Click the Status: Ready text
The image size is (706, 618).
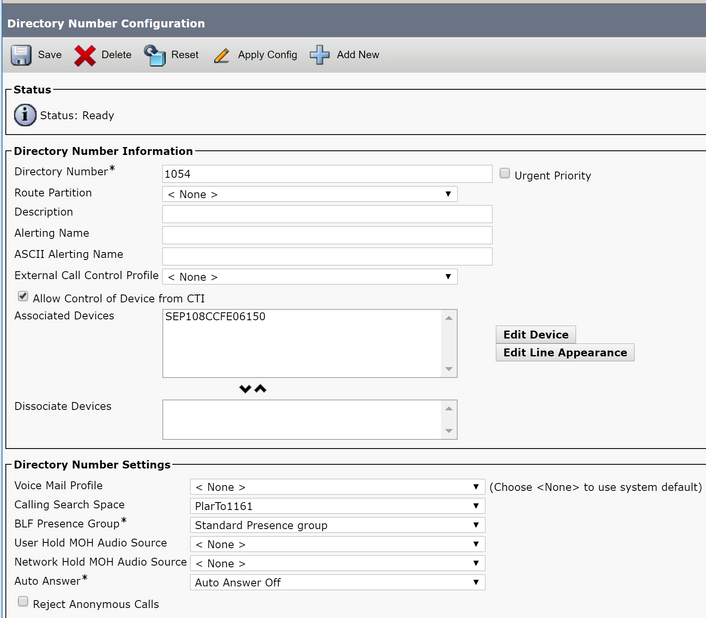(77, 116)
